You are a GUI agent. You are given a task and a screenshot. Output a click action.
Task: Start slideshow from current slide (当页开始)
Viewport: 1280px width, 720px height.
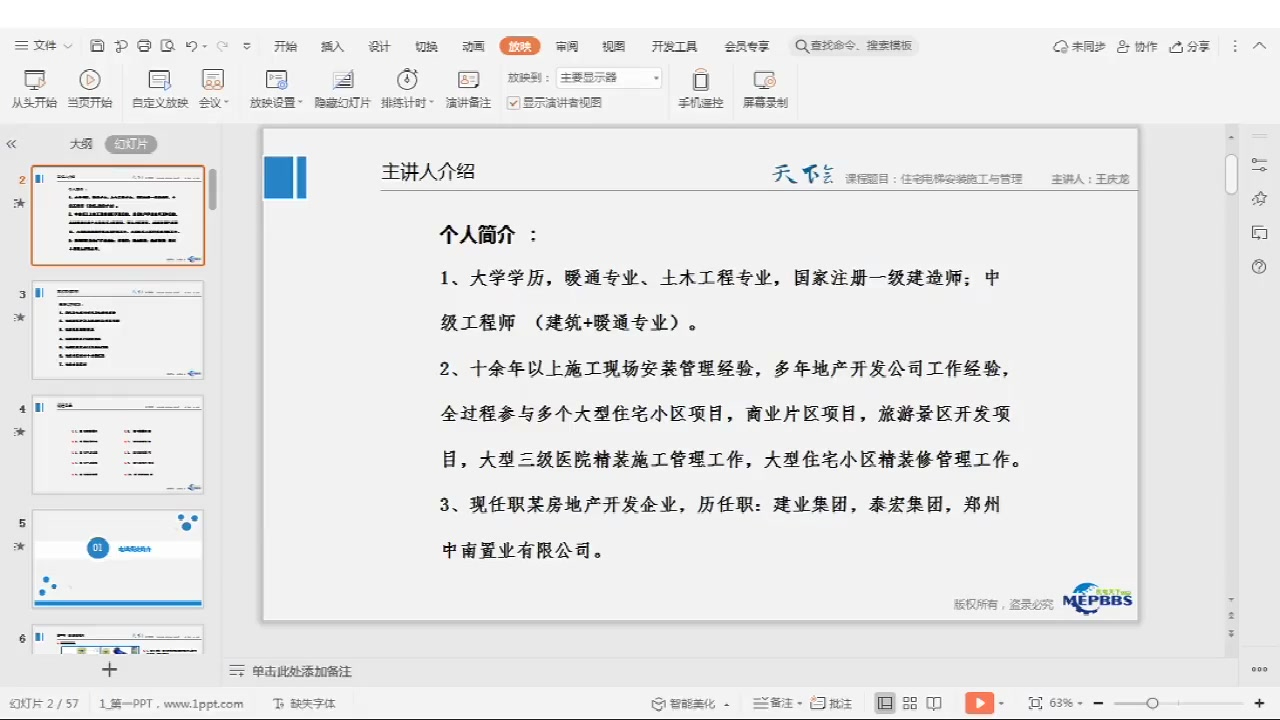[89, 81]
